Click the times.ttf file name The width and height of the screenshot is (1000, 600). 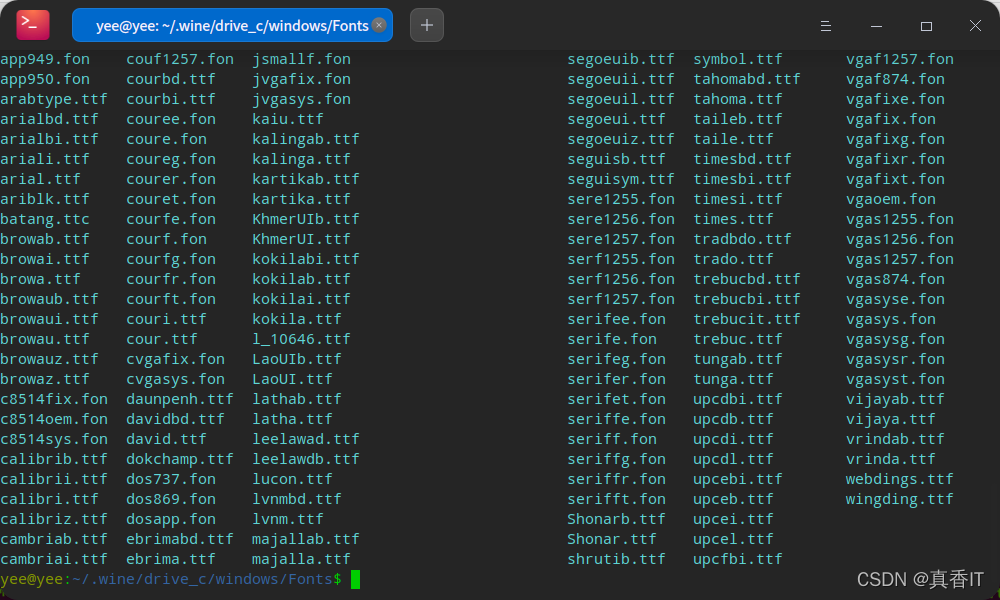733,219
